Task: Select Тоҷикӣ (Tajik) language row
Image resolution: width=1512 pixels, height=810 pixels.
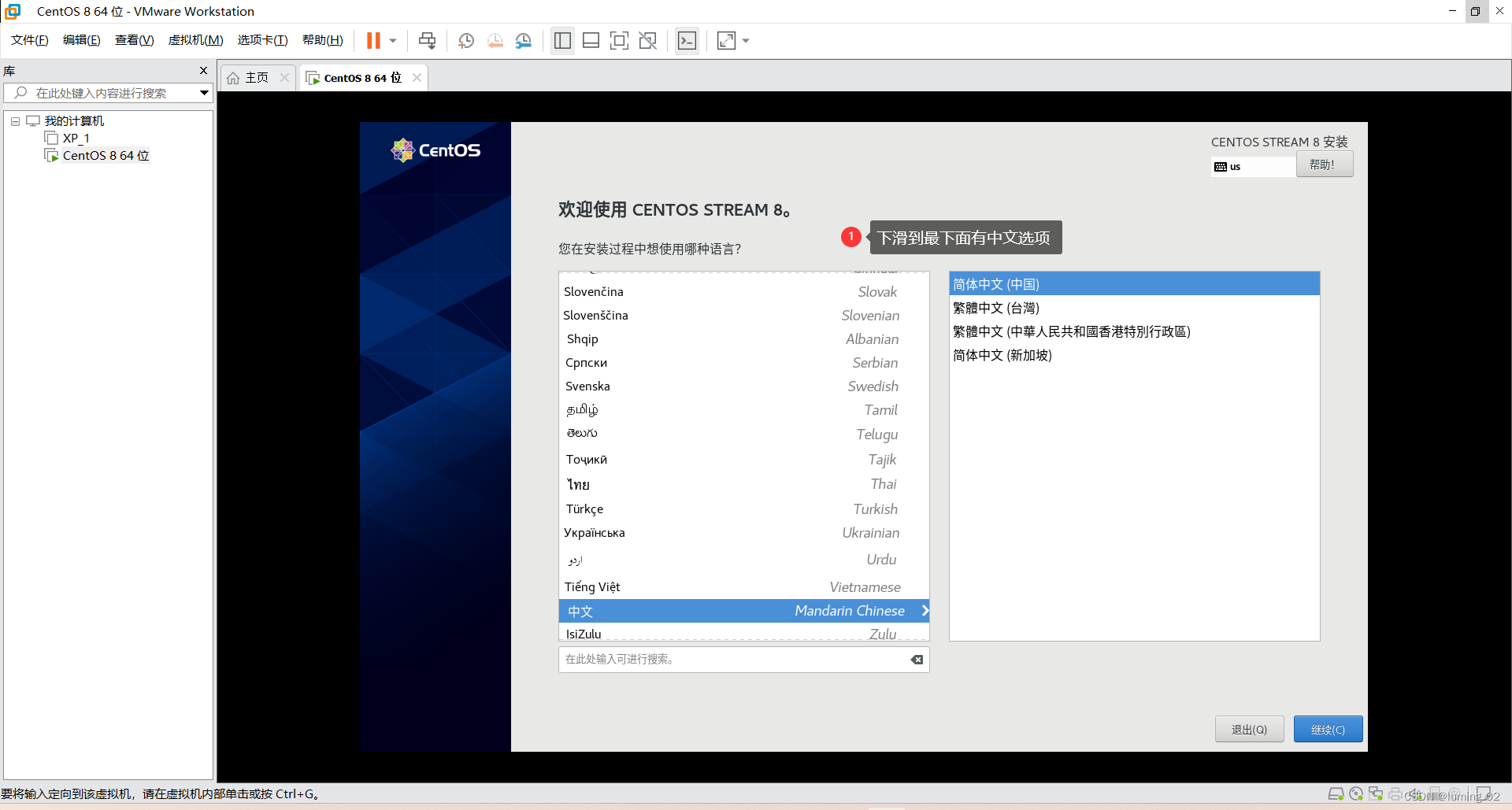Action: (743, 459)
